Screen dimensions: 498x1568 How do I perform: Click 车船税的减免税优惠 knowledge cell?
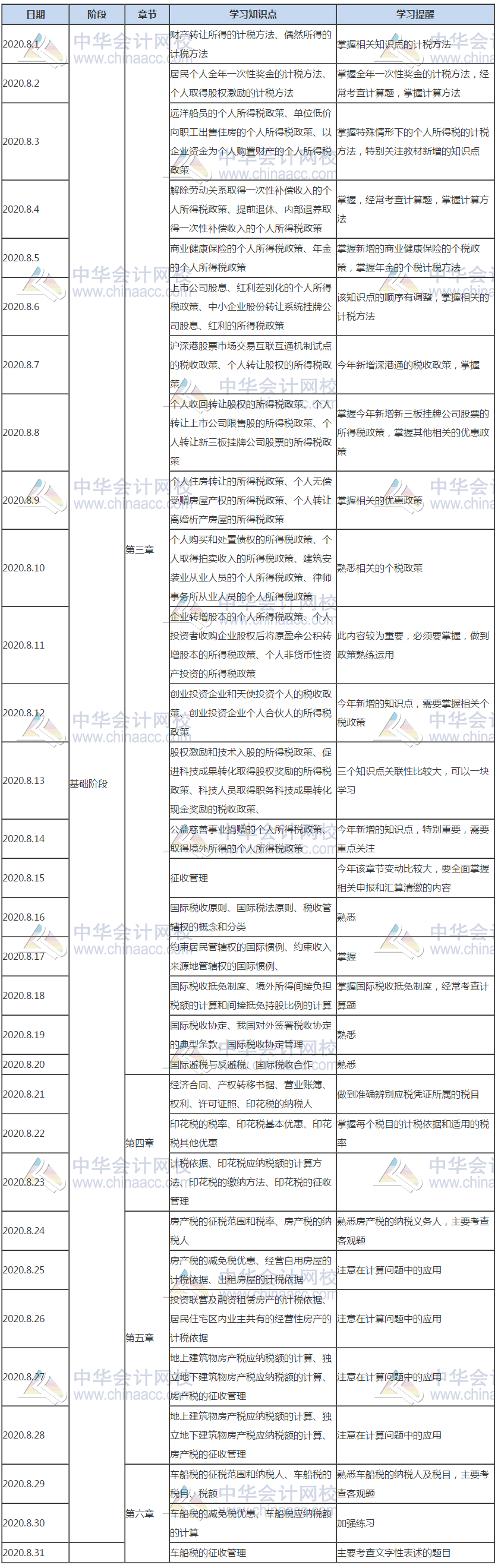(x=253, y=1523)
